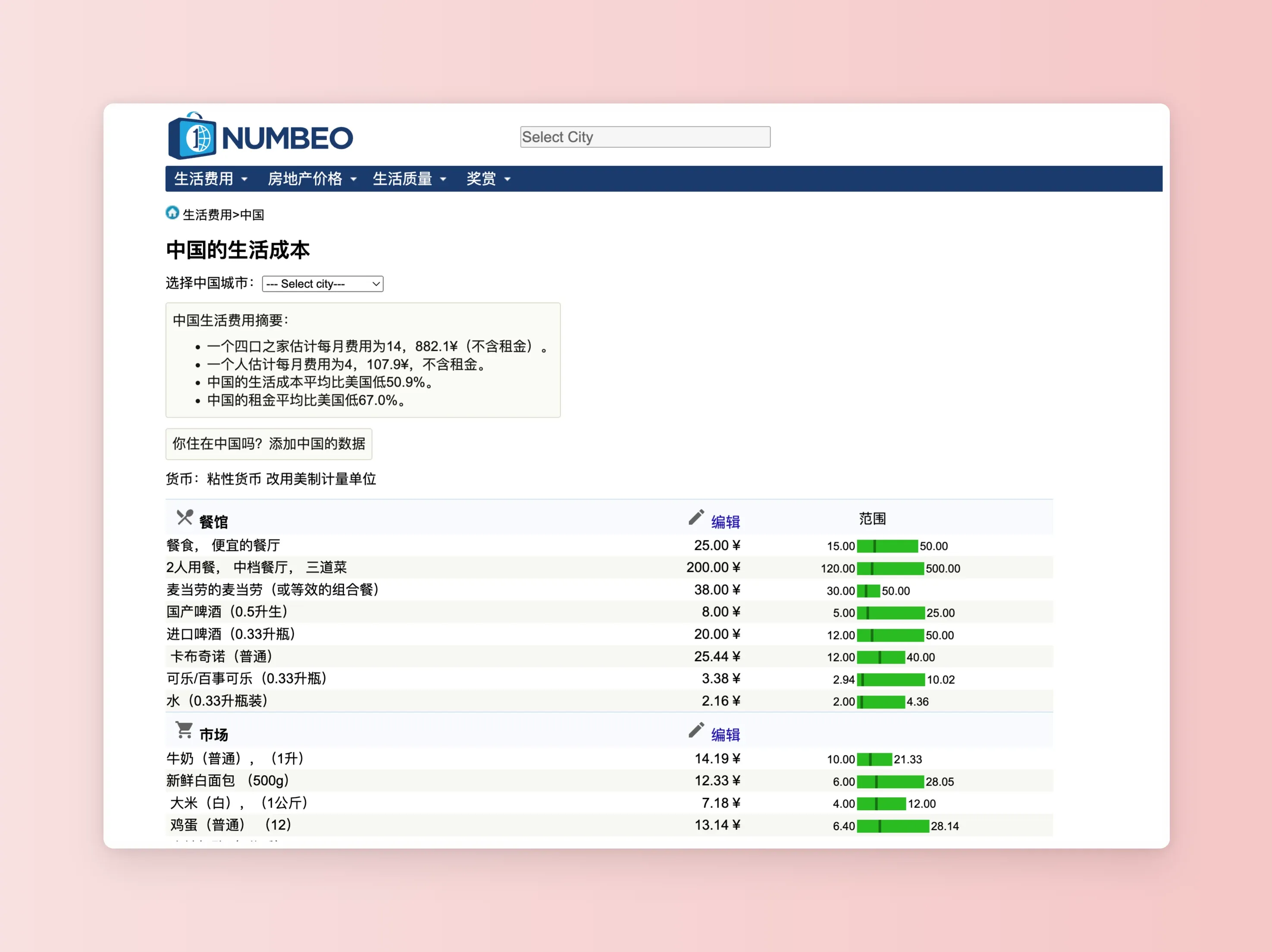
Task: Click the 编辑 link for restaurants
Action: click(x=725, y=522)
